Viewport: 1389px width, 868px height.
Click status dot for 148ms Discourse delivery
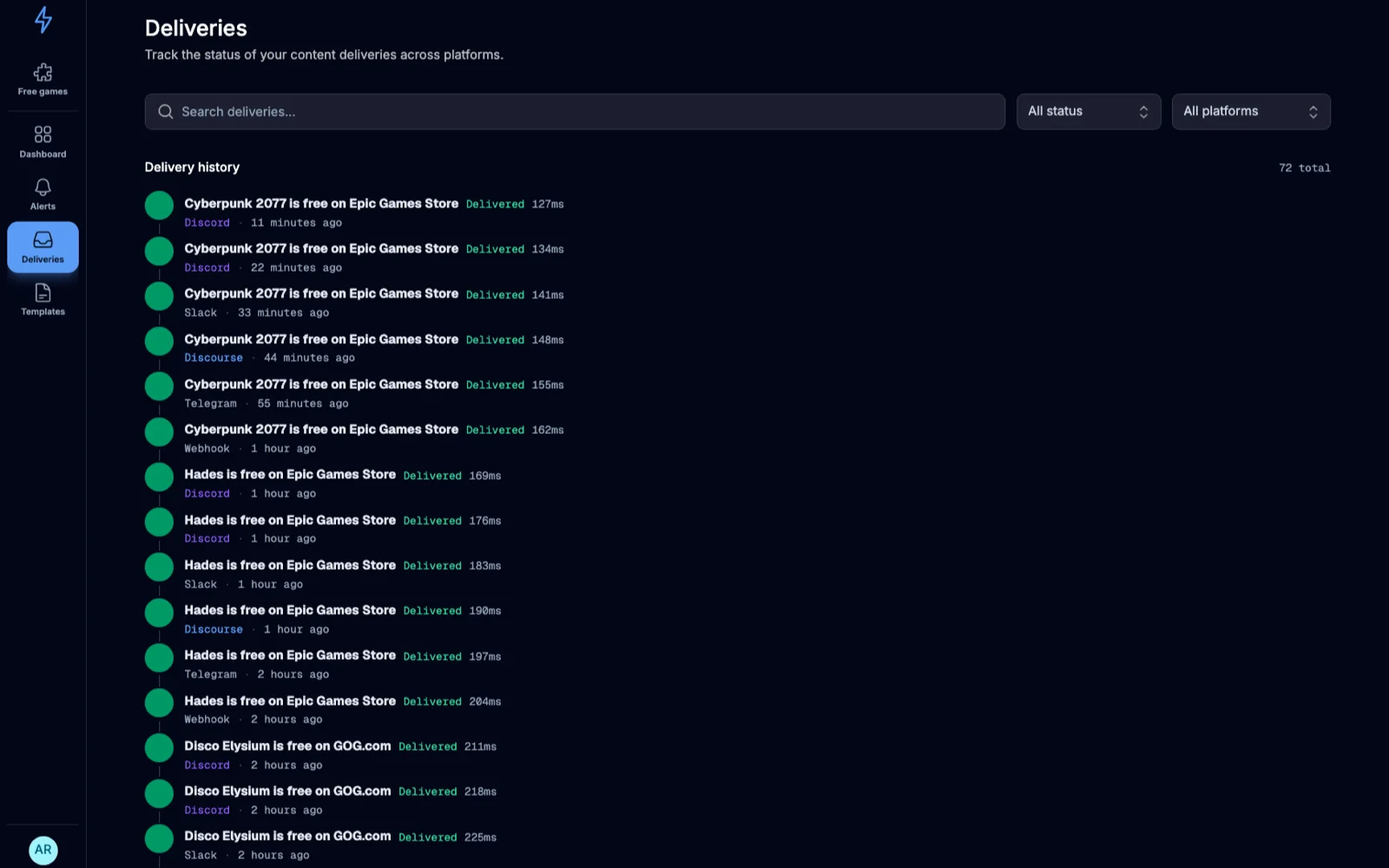[x=159, y=341]
